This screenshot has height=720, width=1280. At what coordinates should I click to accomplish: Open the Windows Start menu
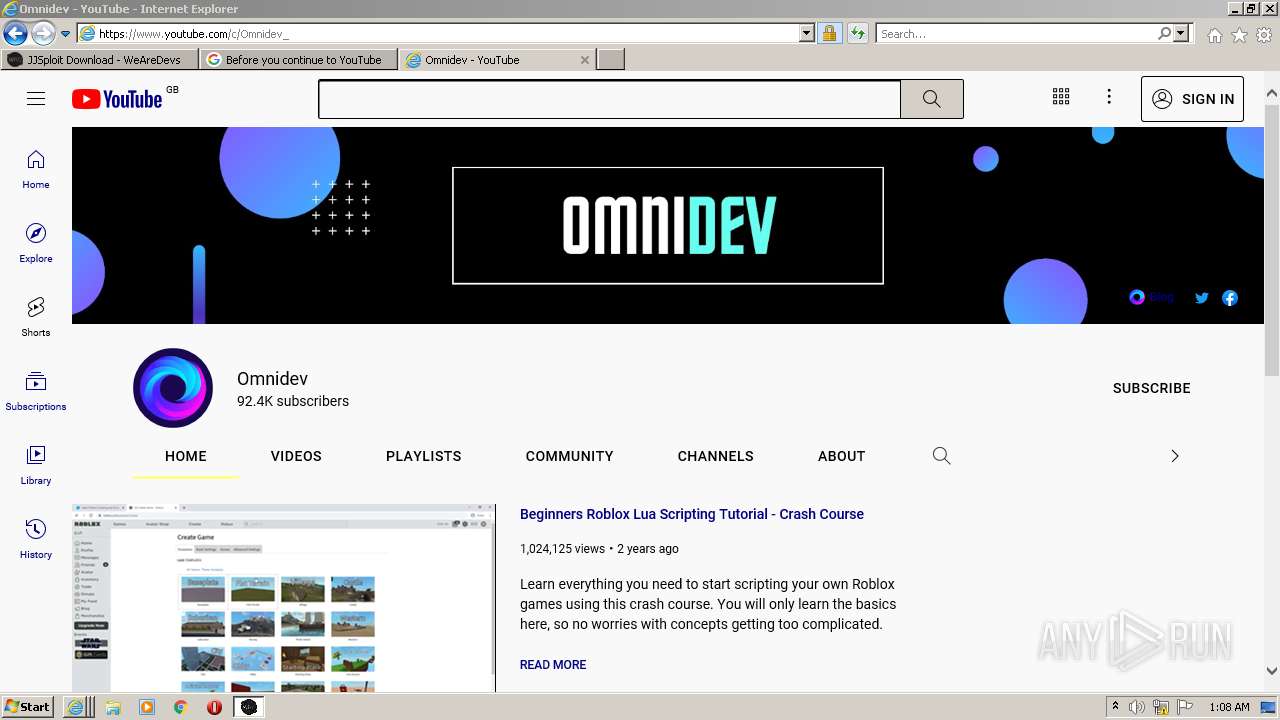[28, 706]
